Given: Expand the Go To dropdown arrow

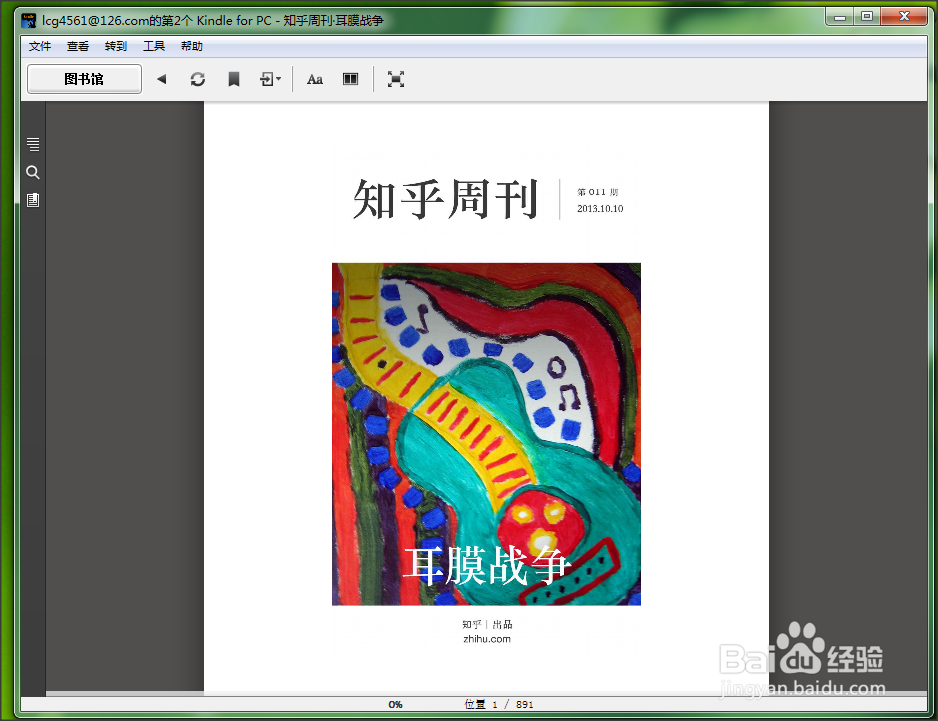Looking at the screenshot, I should [278, 79].
